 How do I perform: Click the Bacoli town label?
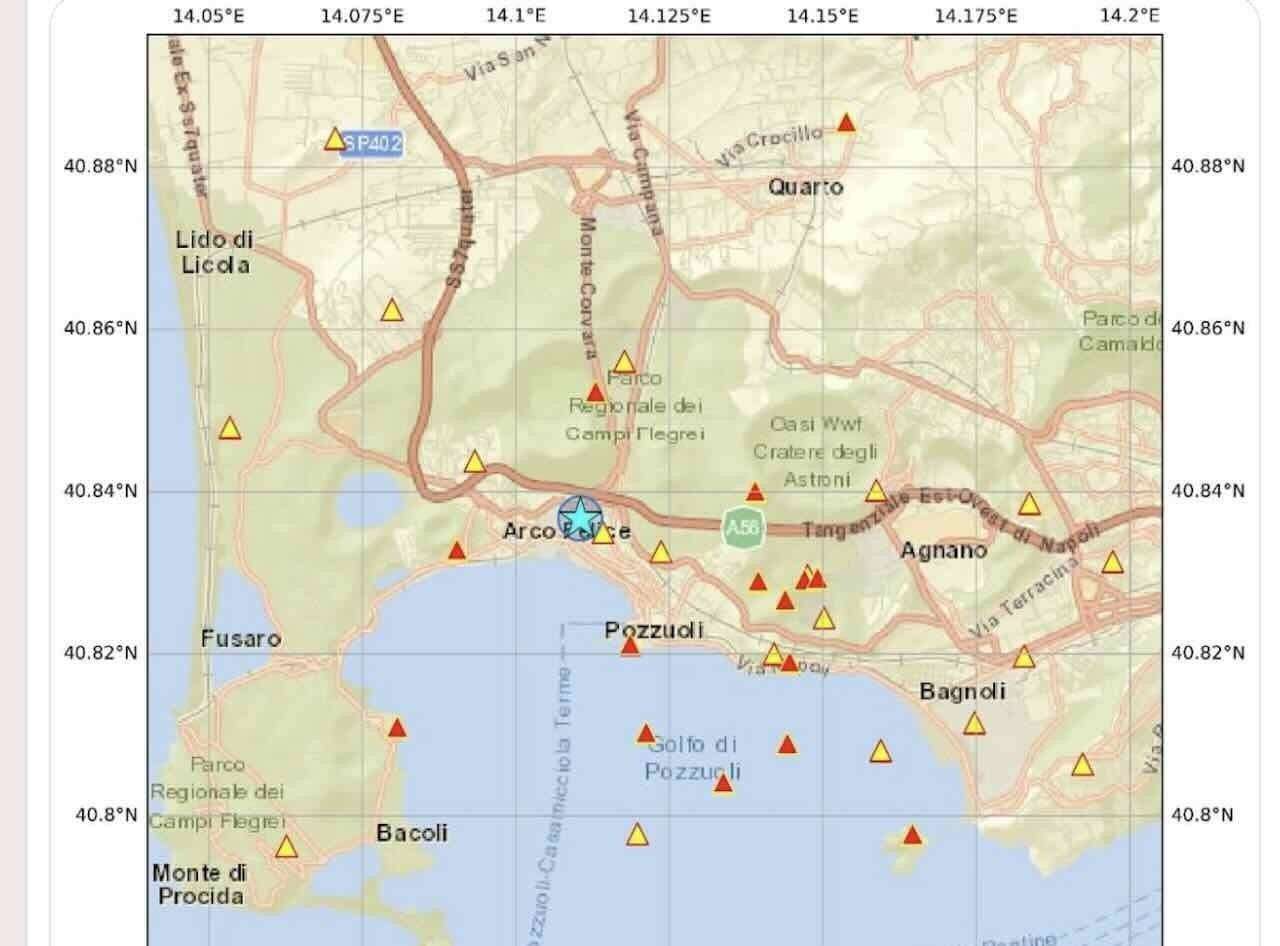pyautogui.click(x=412, y=833)
